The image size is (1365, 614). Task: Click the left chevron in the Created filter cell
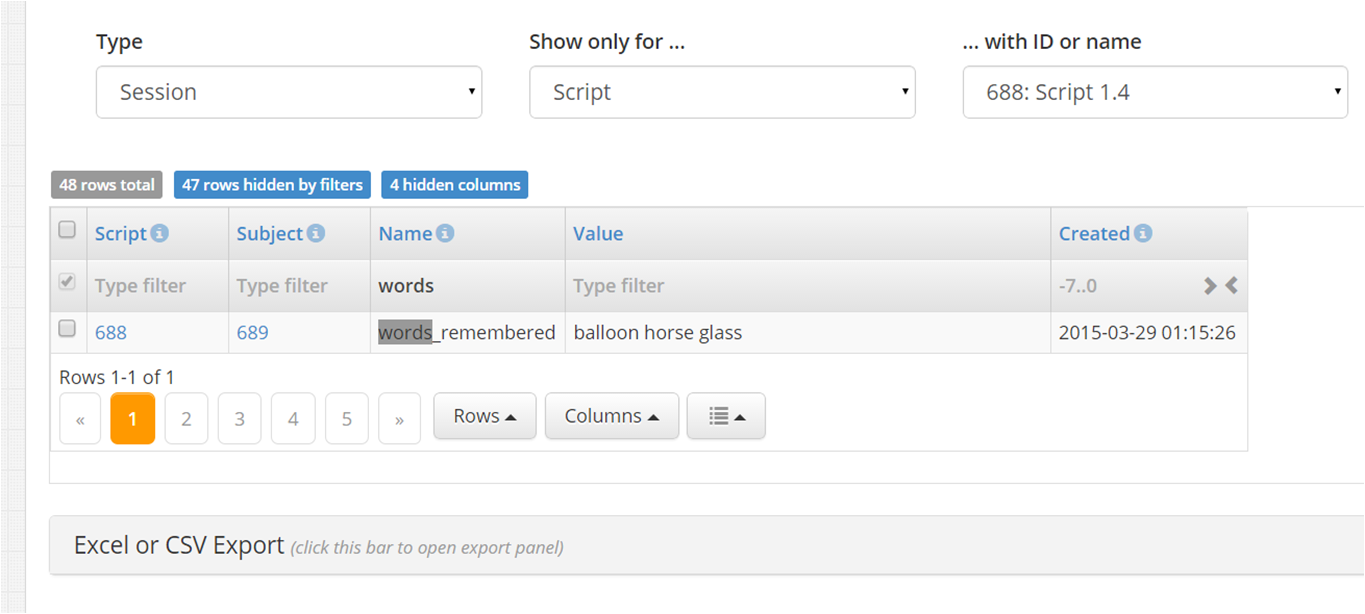click(1230, 285)
